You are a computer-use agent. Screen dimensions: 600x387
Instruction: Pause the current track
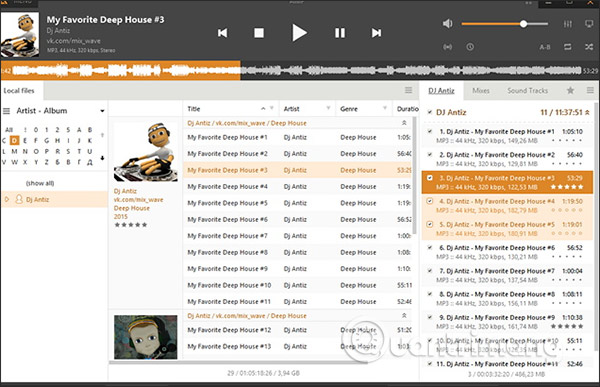click(340, 33)
